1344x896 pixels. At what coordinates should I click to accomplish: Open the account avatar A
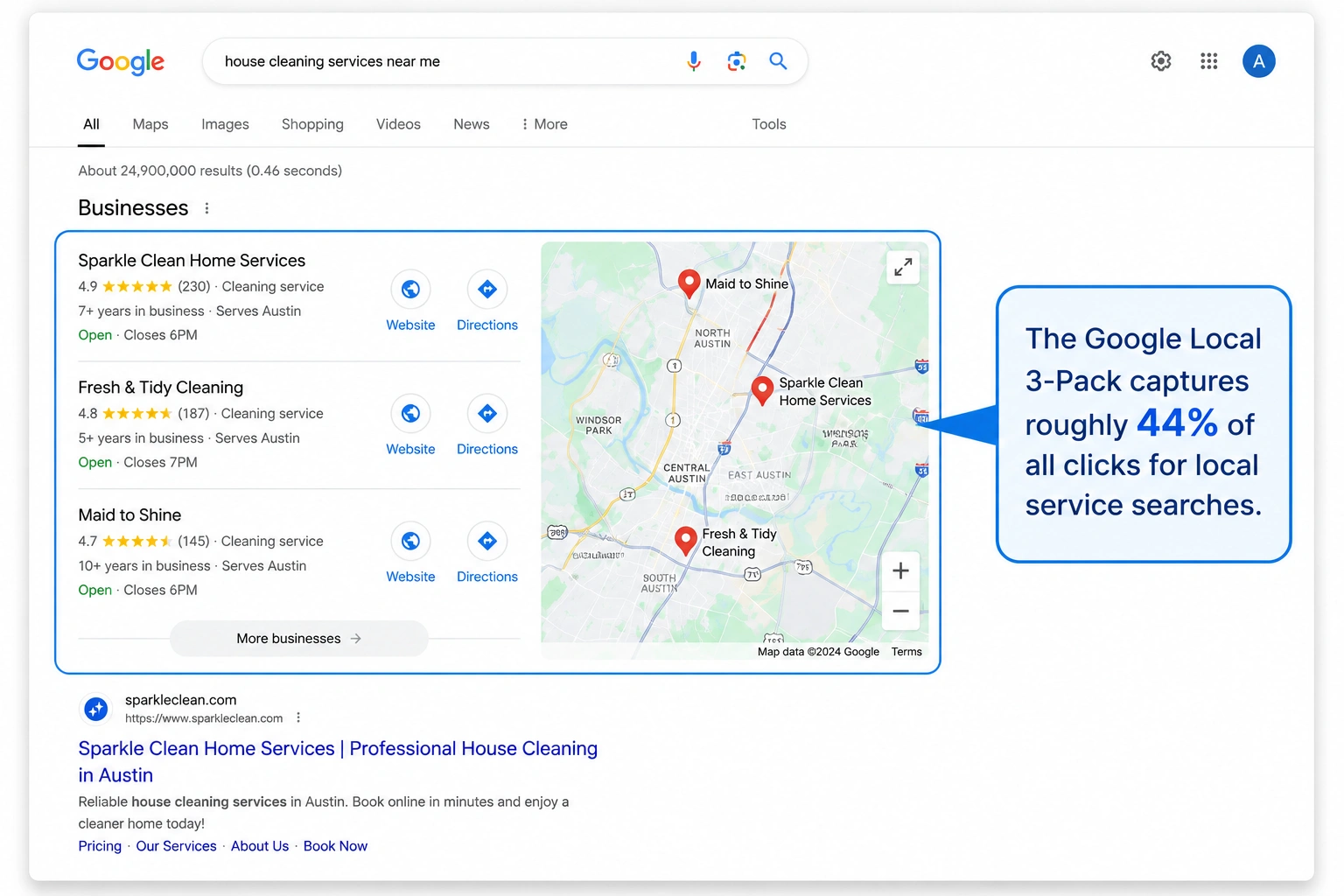pos(1259,61)
